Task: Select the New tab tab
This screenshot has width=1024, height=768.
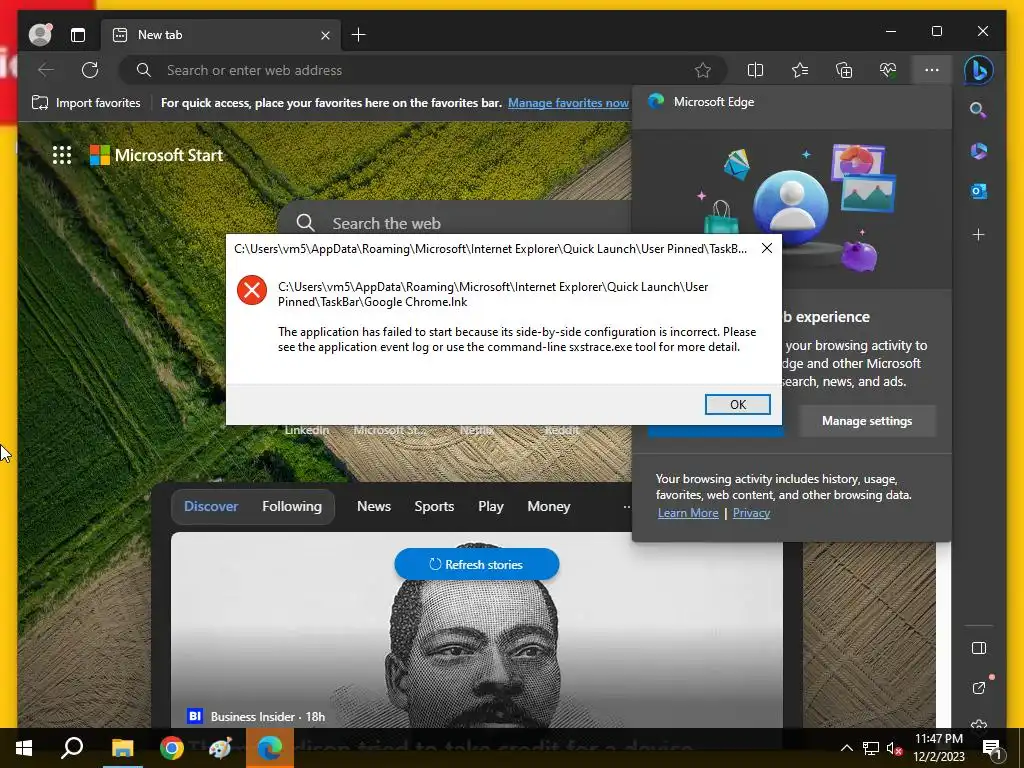Action: 220,35
